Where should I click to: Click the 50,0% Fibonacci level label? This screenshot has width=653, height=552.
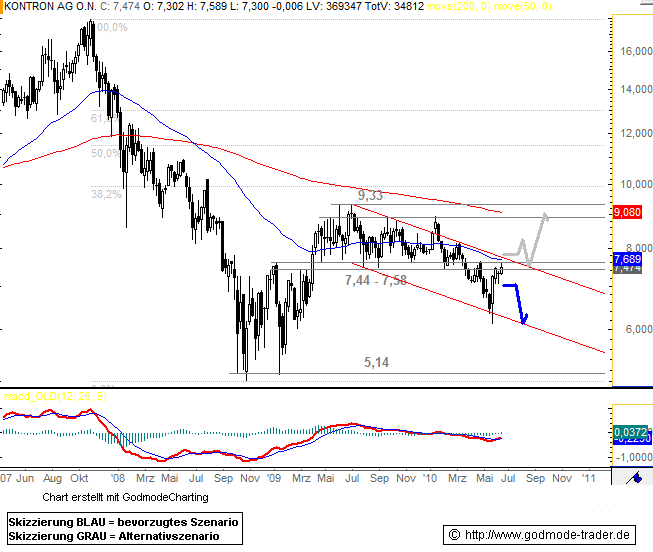(104, 154)
